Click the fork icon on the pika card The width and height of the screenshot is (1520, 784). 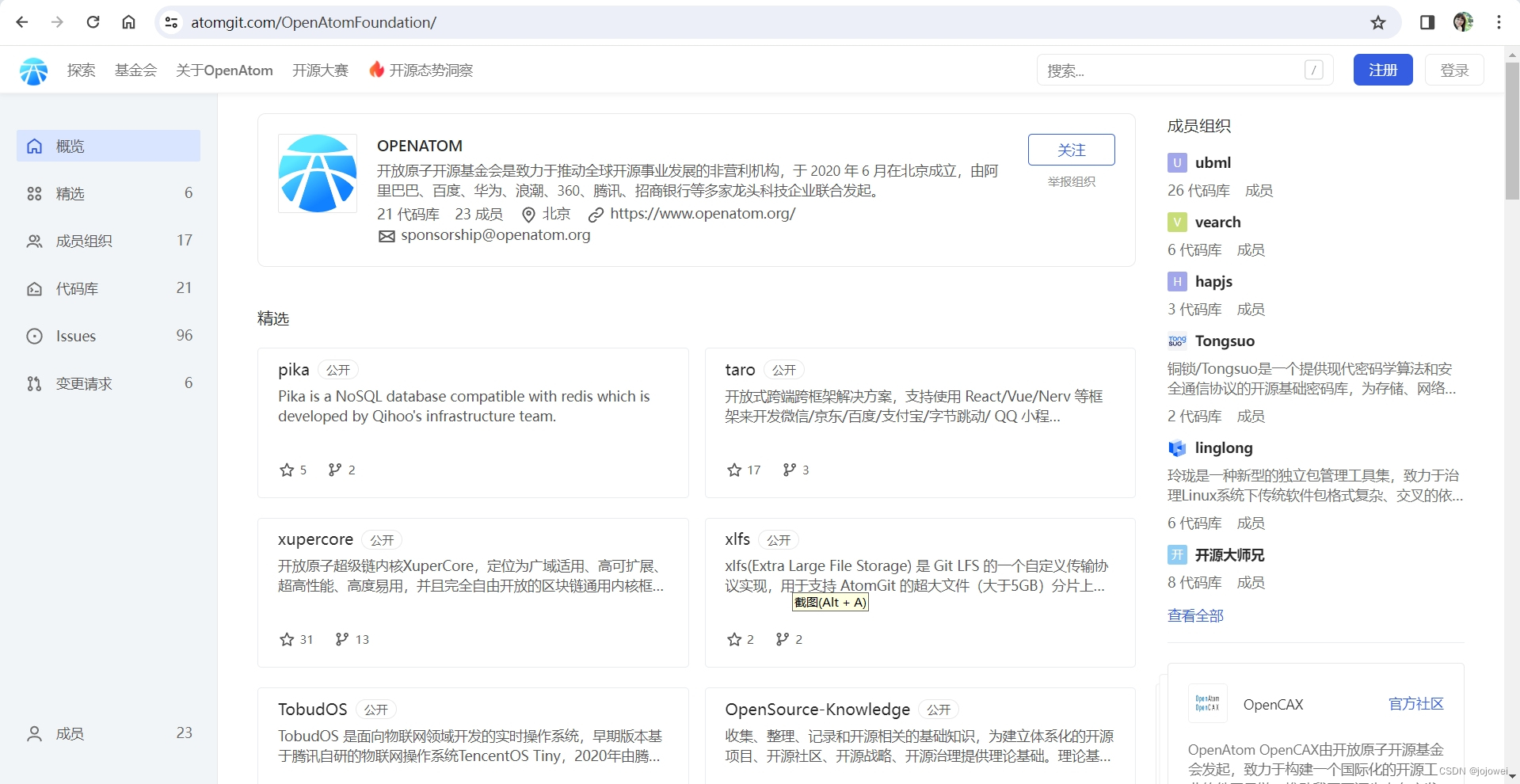coord(335,470)
